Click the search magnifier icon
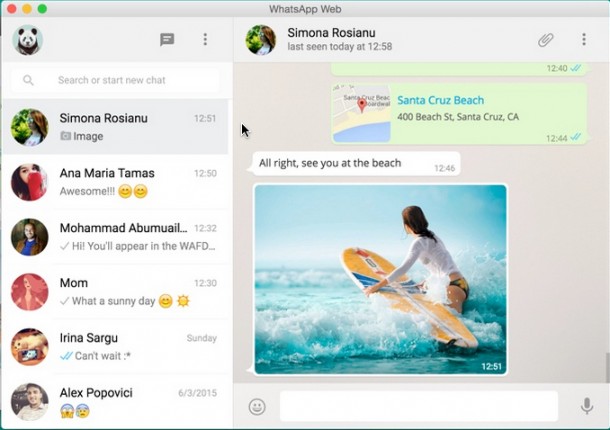The height and width of the screenshot is (430, 610). coord(28,80)
